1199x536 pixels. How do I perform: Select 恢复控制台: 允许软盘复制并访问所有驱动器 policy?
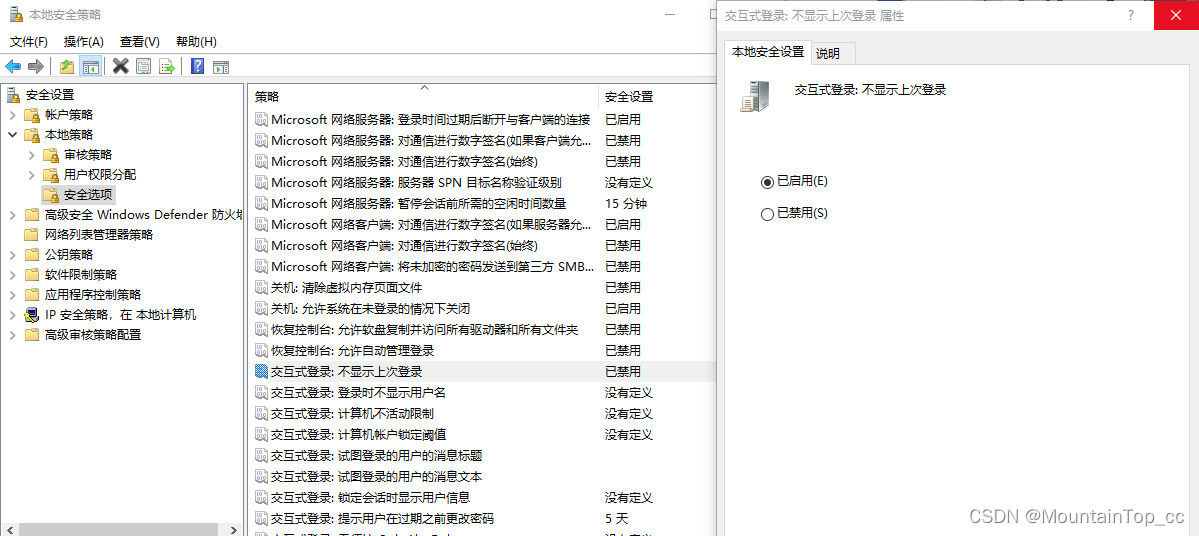tap(424, 330)
